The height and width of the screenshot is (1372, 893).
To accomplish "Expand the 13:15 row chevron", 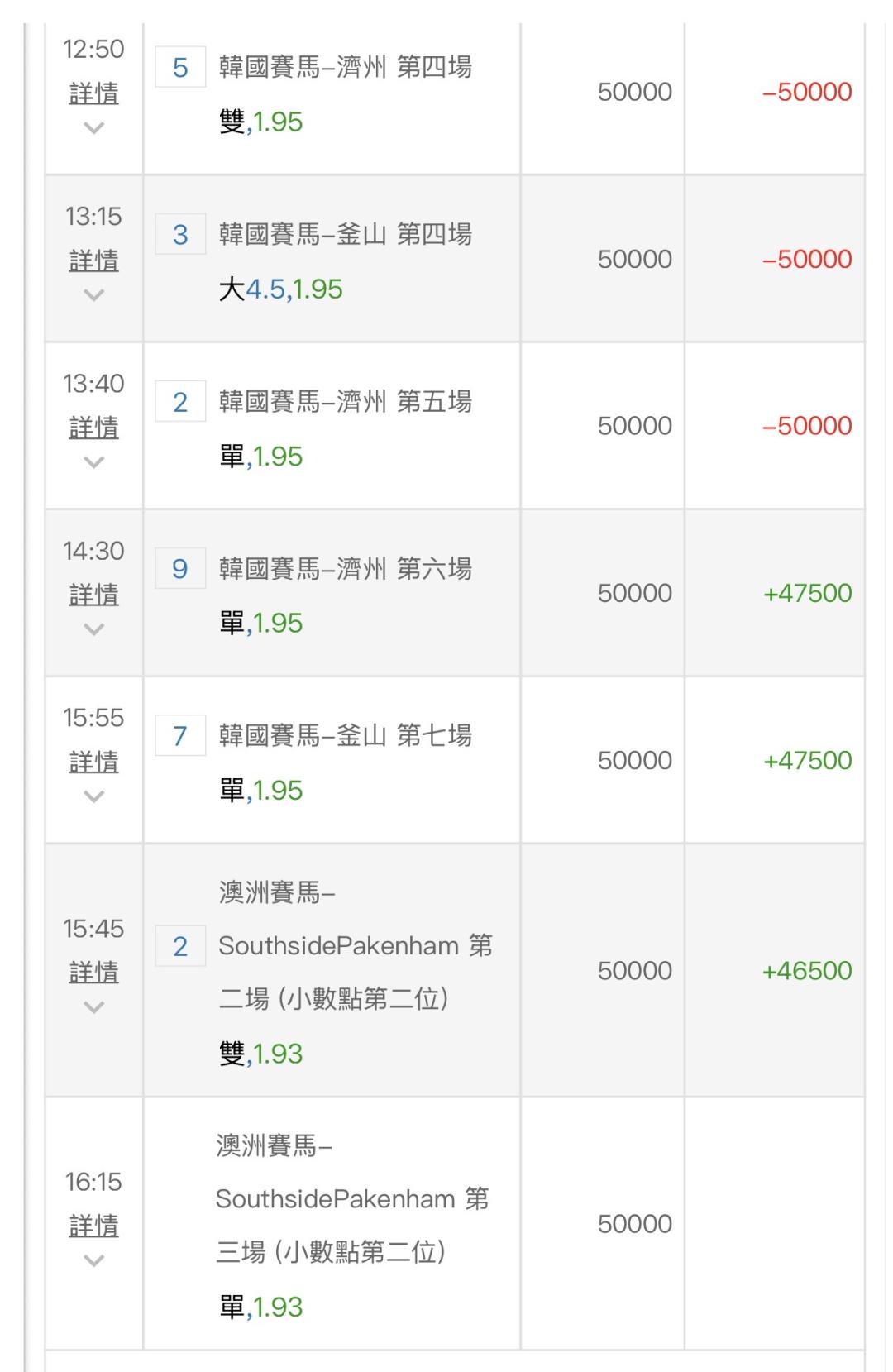I will (94, 295).
